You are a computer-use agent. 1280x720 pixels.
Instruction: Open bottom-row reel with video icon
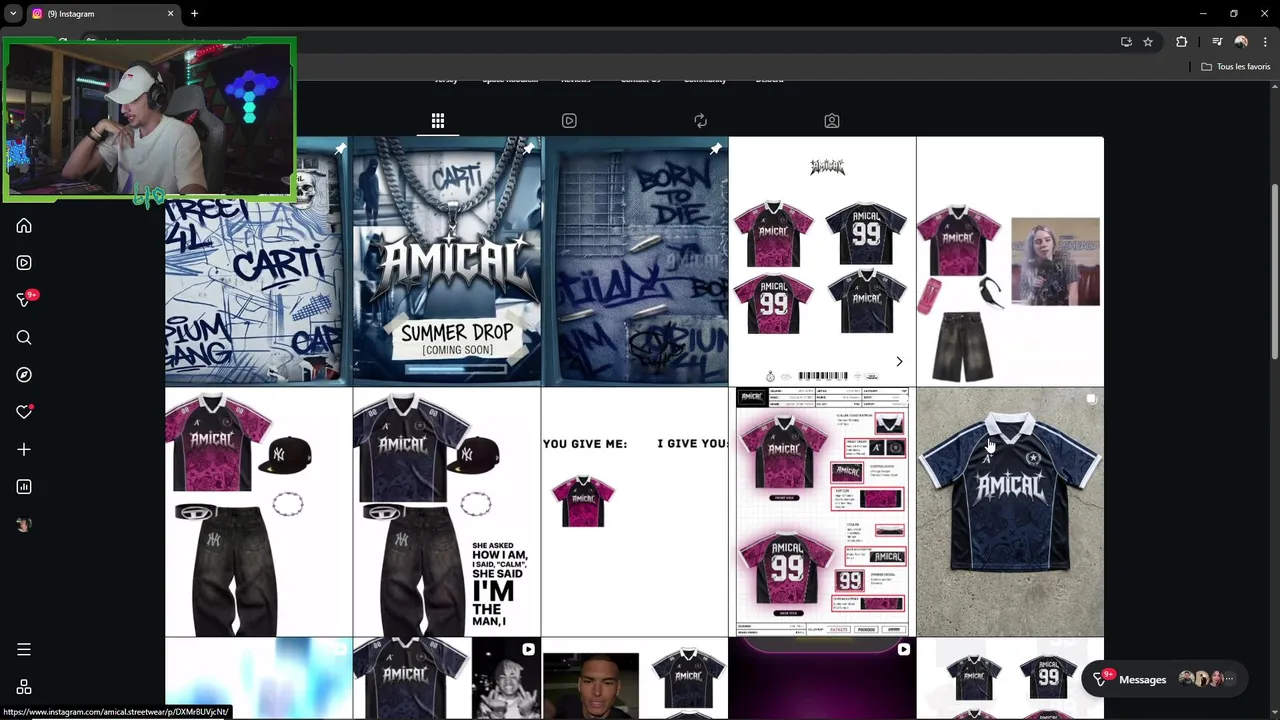pyautogui.click(x=822, y=679)
